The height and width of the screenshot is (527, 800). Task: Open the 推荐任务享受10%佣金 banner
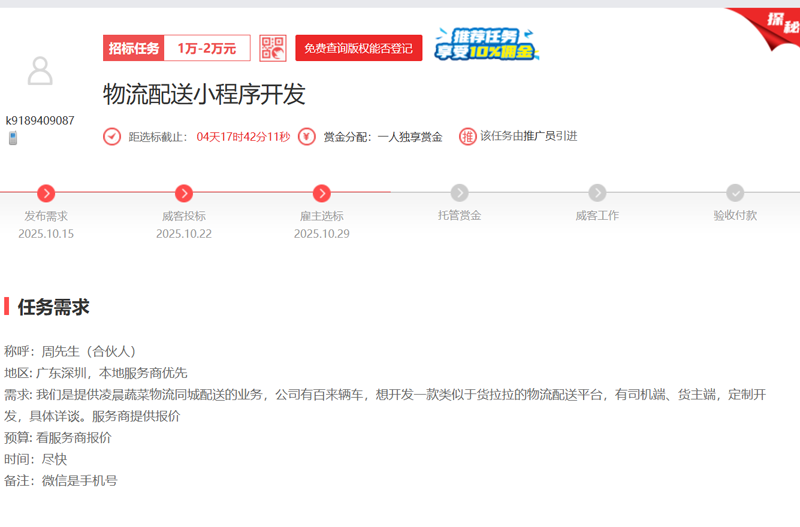486,44
